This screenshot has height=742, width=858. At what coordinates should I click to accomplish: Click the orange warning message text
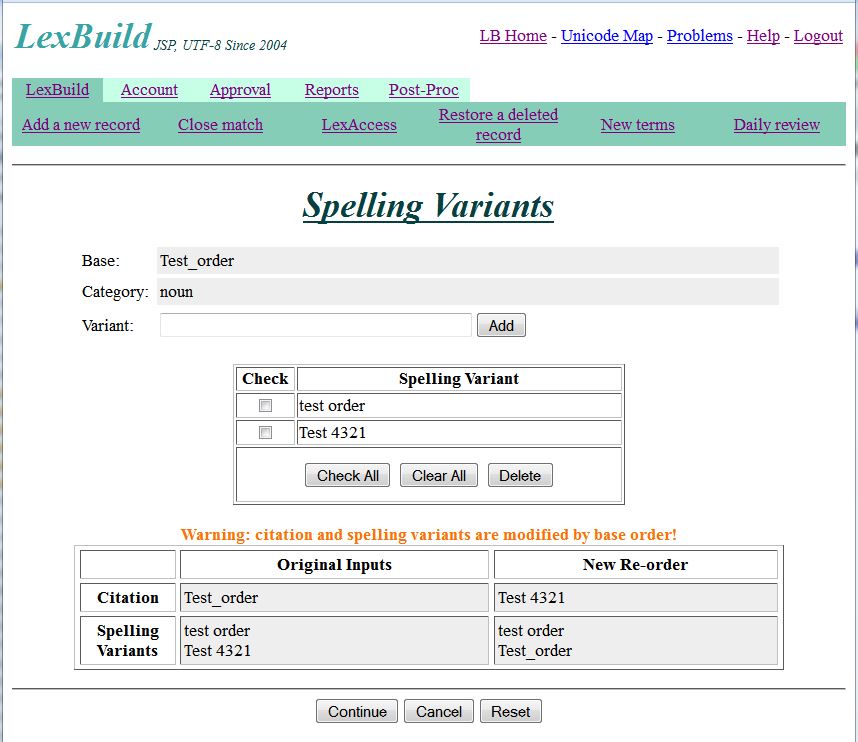[x=428, y=534]
